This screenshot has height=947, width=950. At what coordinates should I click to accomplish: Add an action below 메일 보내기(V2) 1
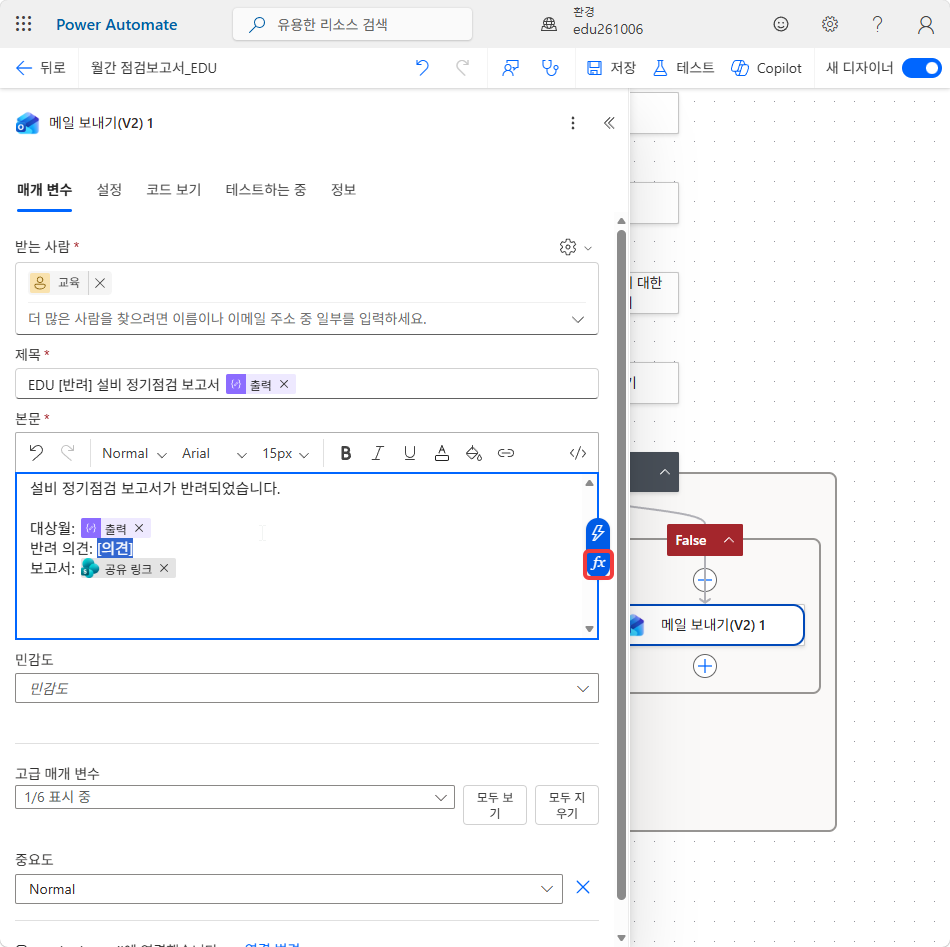[x=705, y=666]
